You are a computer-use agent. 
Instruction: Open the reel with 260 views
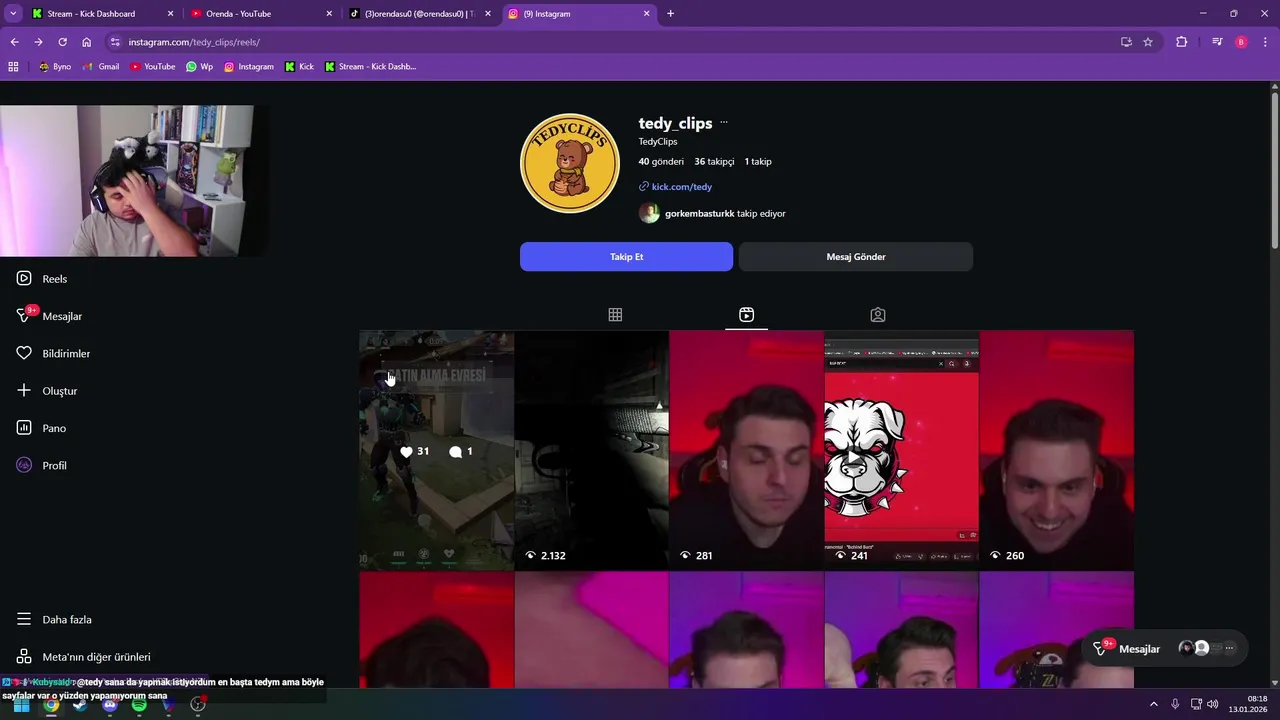click(x=1057, y=451)
